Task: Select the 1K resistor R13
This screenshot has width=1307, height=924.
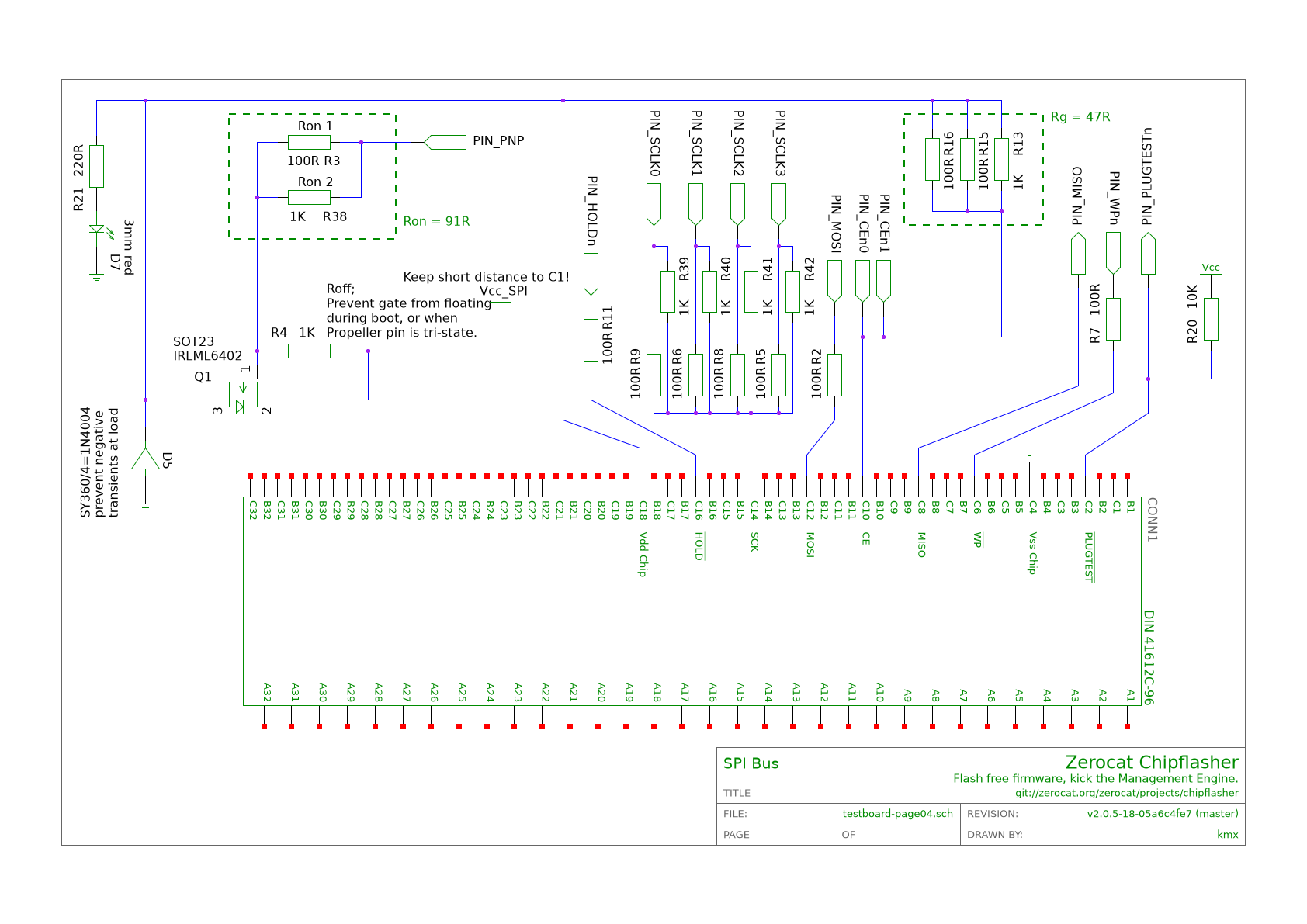Action: 1001,159
